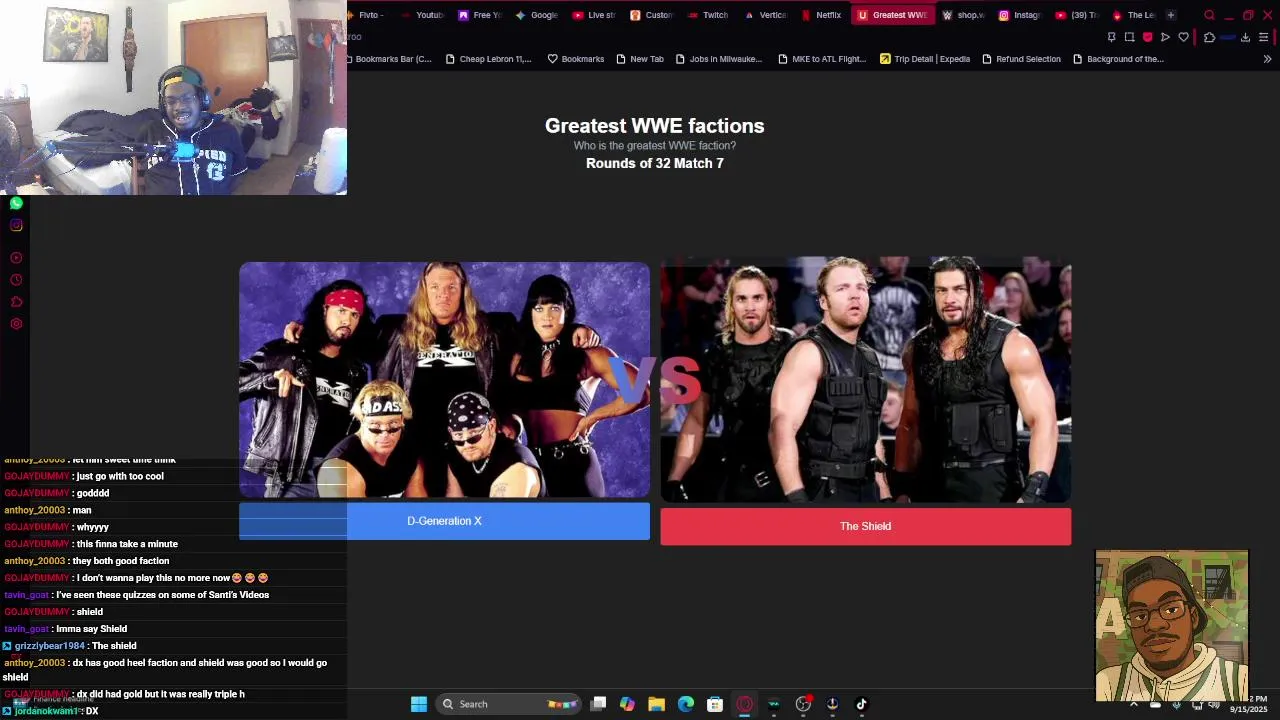
Task: Switch to the YouTube tab
Action: click(421, 15)
